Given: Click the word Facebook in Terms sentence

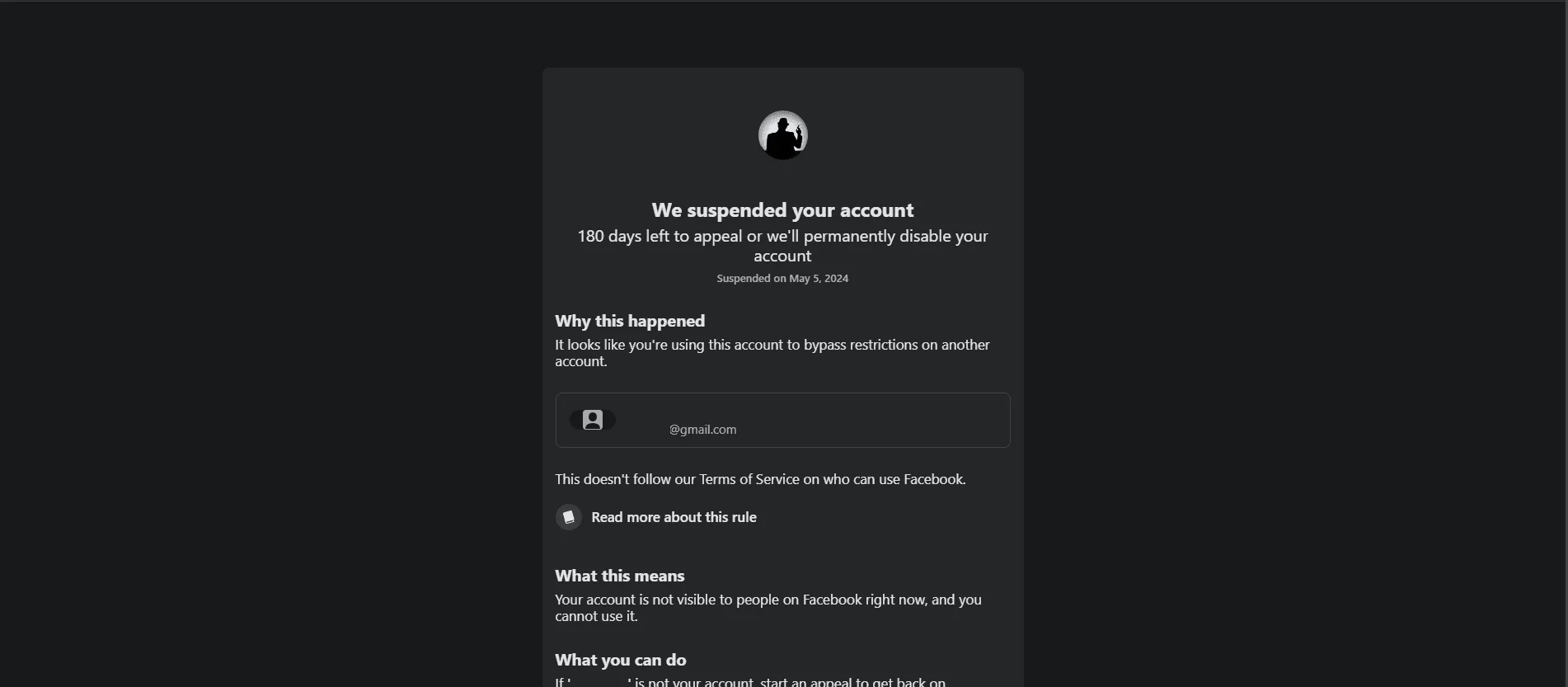Looking at the screenshot, I should click(x=933, y=479).
